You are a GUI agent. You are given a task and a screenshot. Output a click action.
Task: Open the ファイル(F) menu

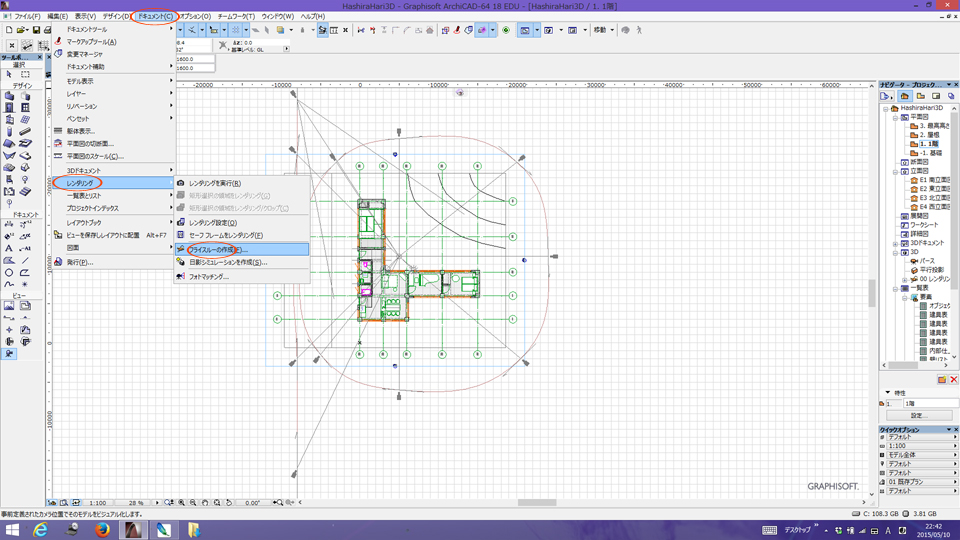click(28, 17)
